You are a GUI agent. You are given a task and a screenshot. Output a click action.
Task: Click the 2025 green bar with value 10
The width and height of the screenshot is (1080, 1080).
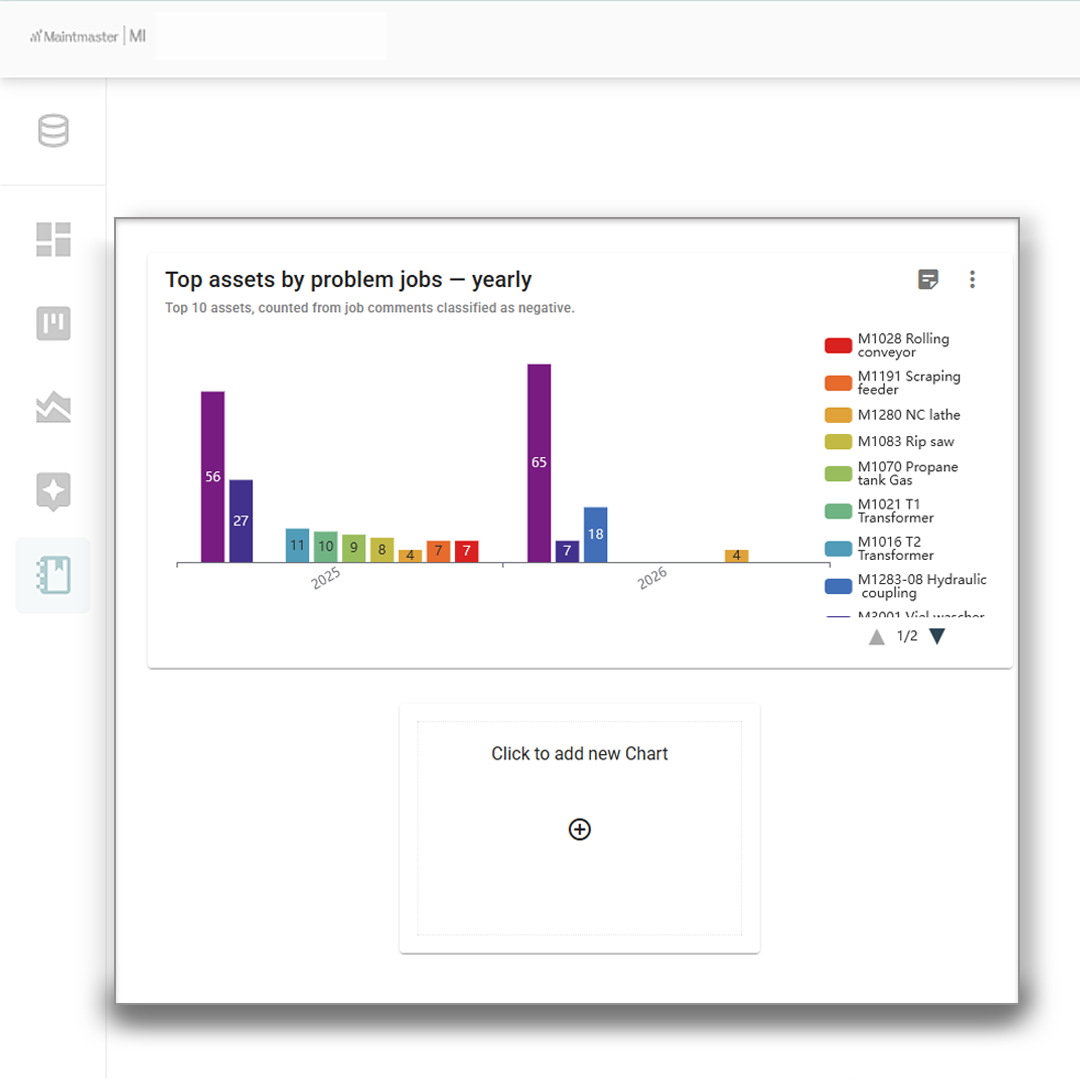(x=326, y=547)
